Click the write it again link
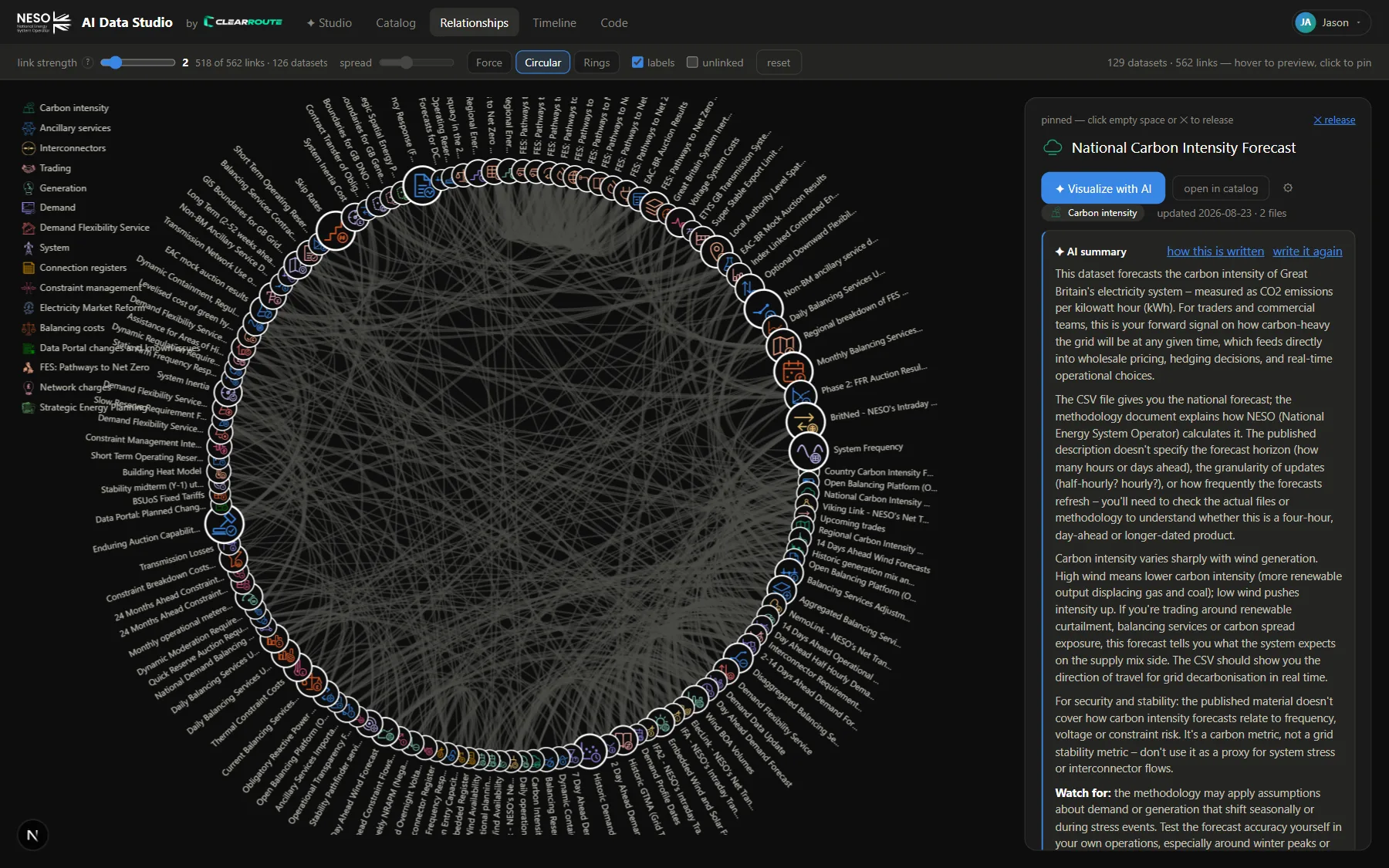Screen dimensions: 1389x868 [x=1307, y=252]
